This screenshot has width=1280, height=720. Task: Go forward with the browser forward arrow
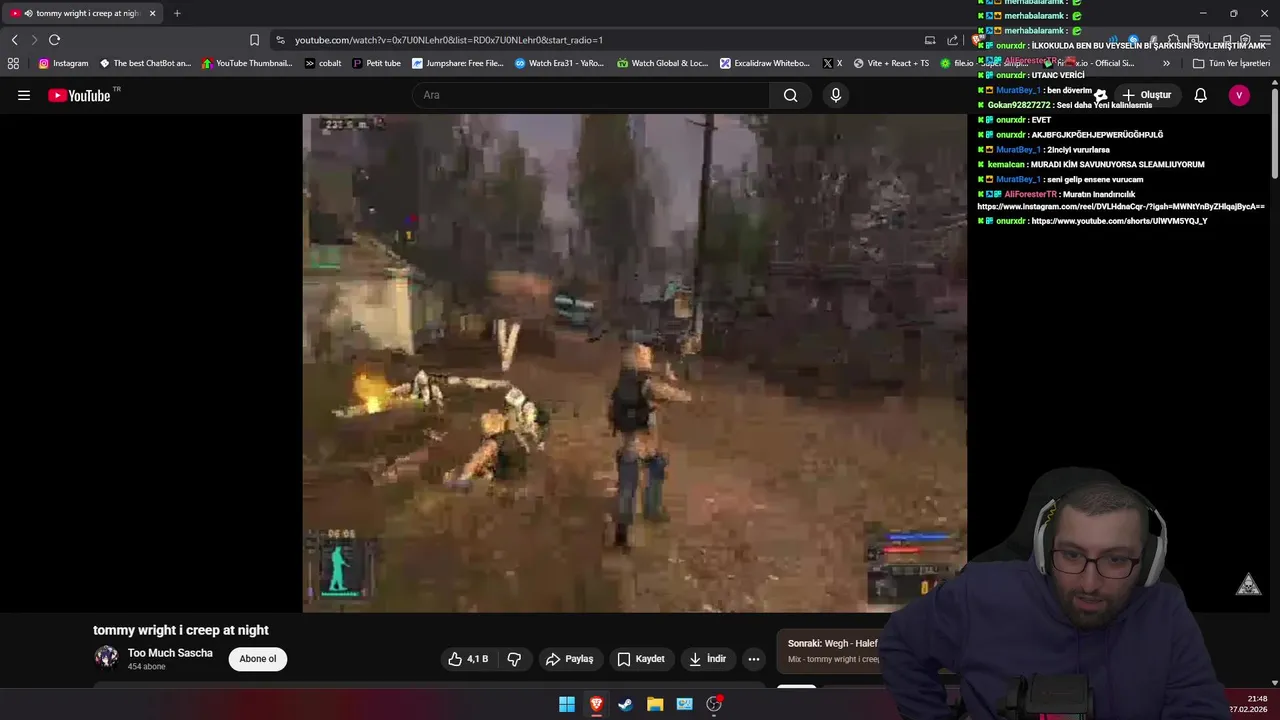click(x=34, y=40)
